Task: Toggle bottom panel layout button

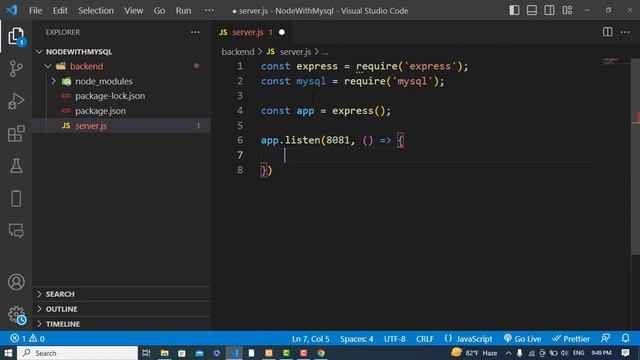Action: coord(531,10)
